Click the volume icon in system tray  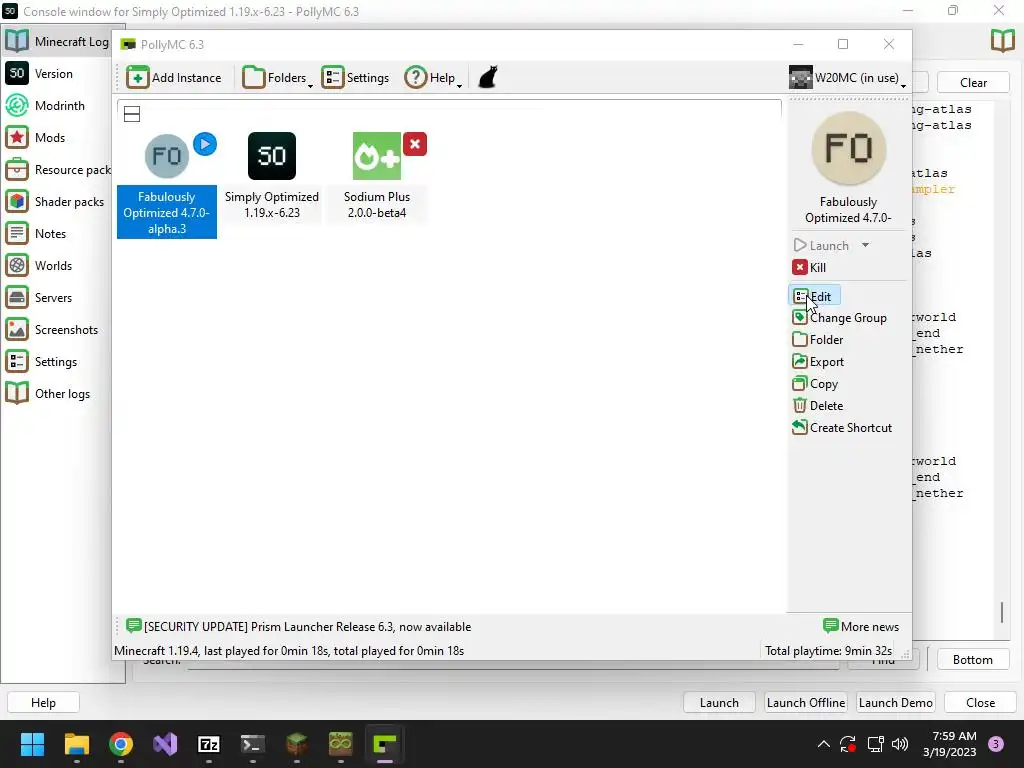pos(900,744)
